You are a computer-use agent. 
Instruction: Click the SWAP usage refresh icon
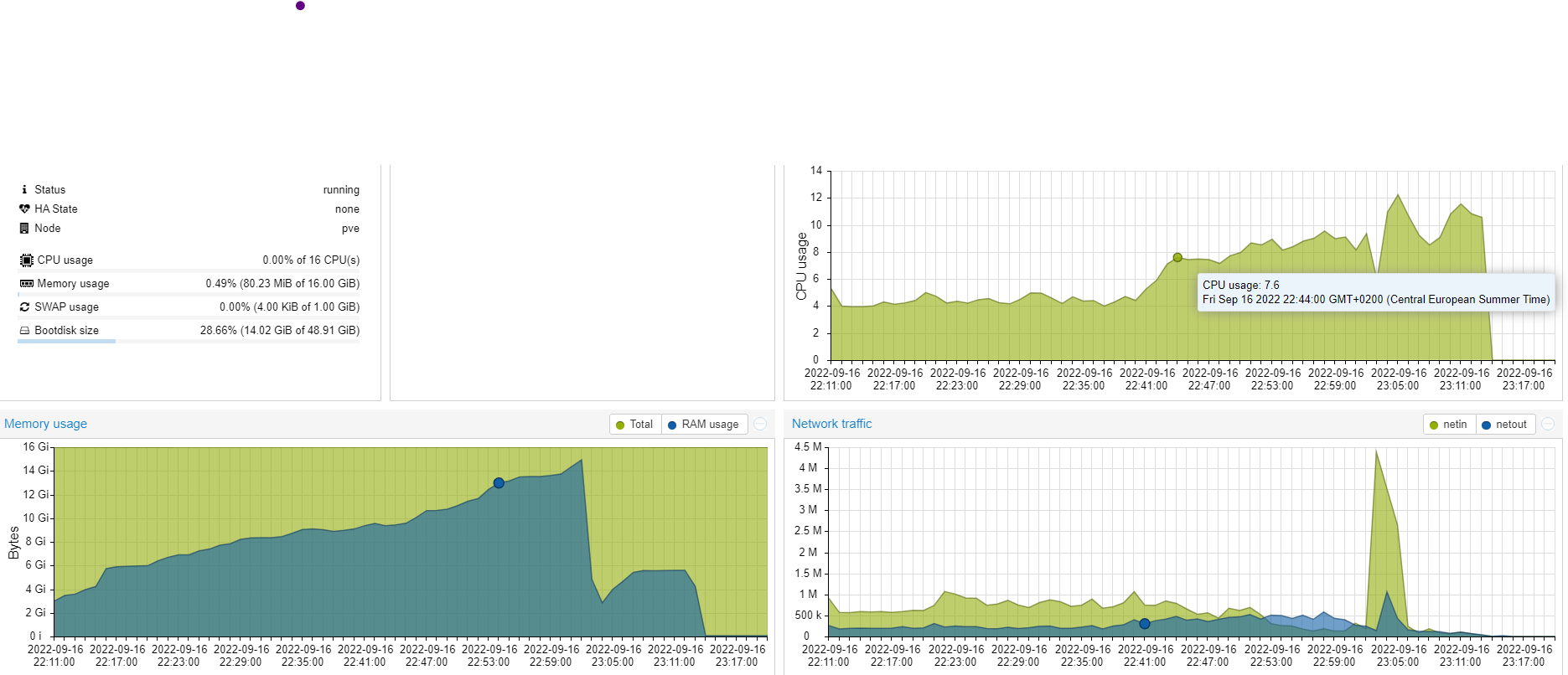tap(24, 307)
